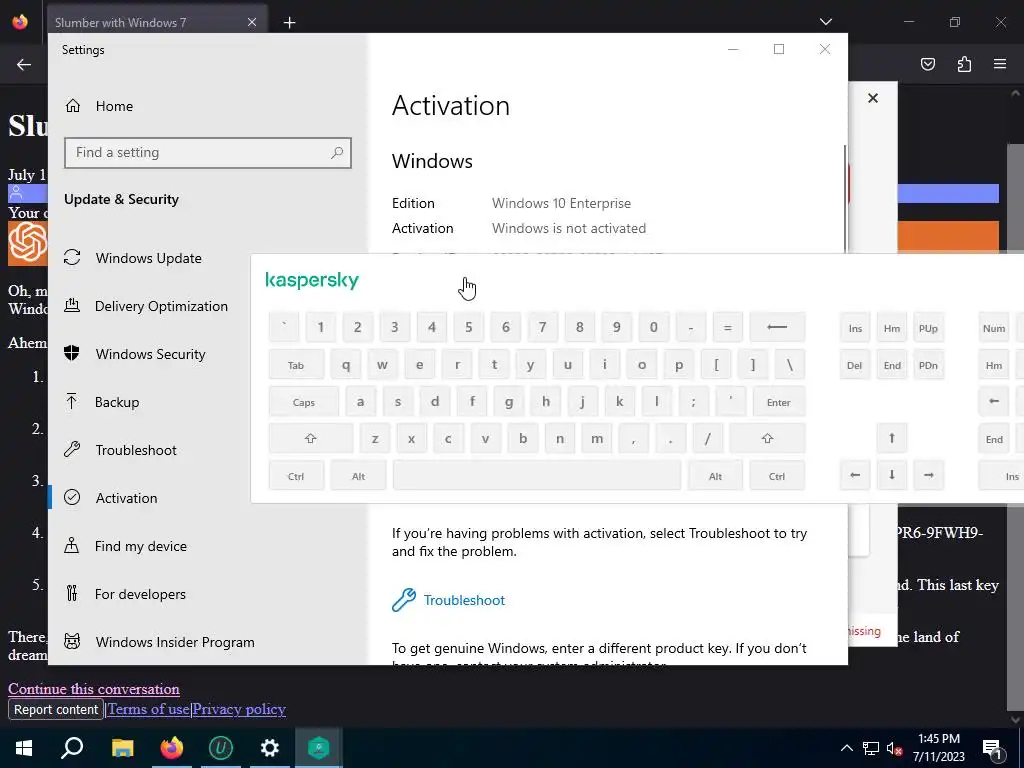The height and width of the screenshot is (768, 1024).
Task: Toggle Num key on virtual keyboard
Action: pos(994,328)
